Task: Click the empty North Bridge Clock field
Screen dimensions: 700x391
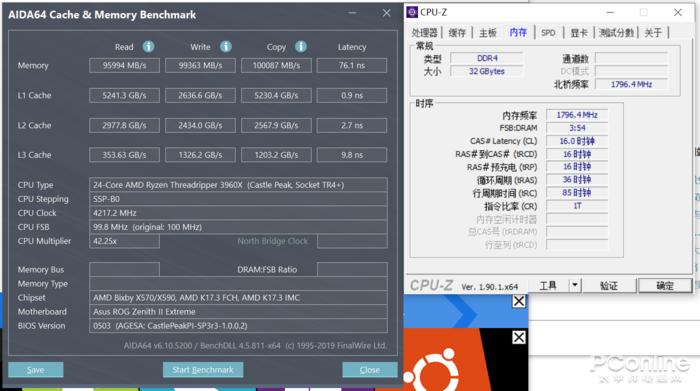Action: (x=352, y=241)
